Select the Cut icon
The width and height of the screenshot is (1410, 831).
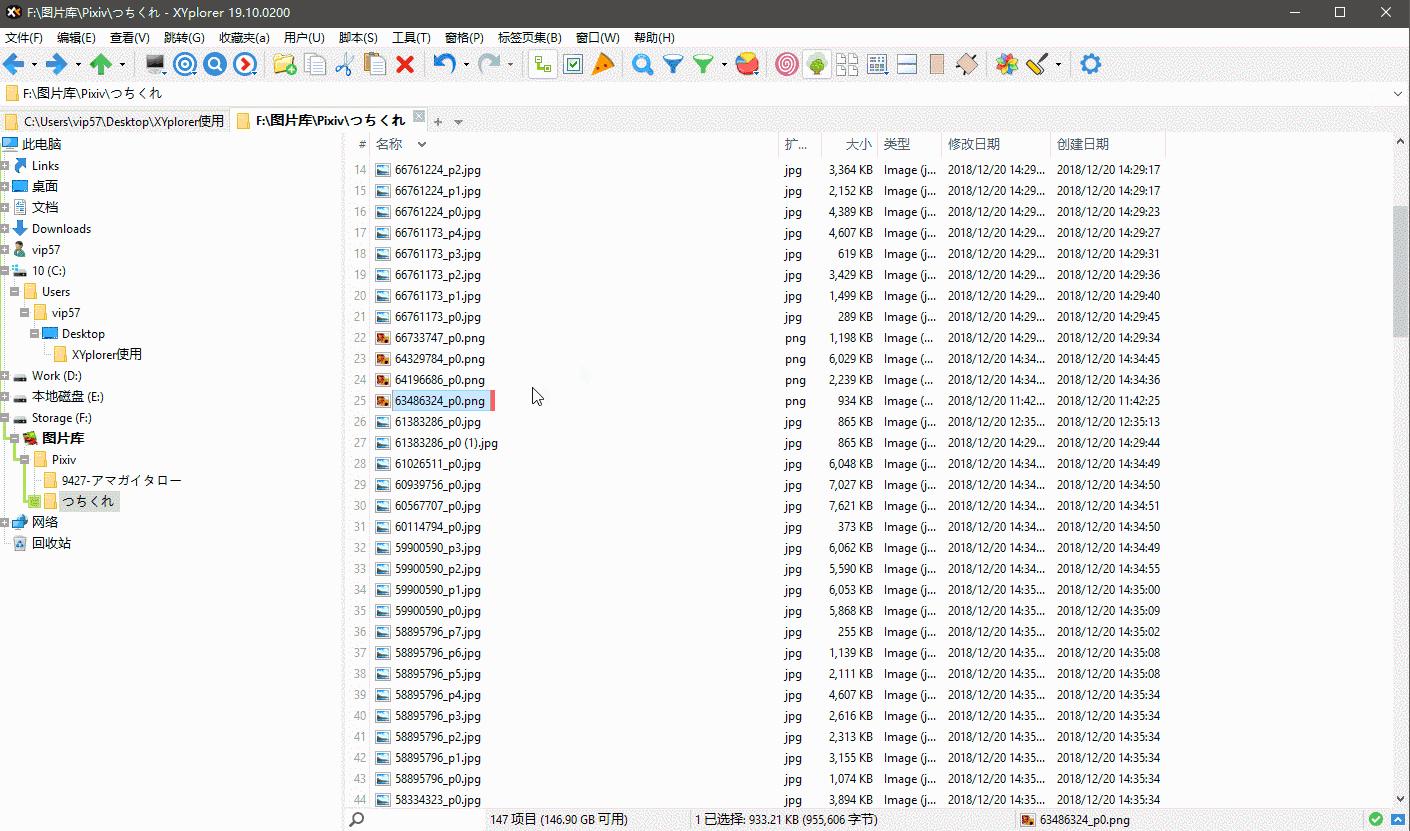(345, 63)
